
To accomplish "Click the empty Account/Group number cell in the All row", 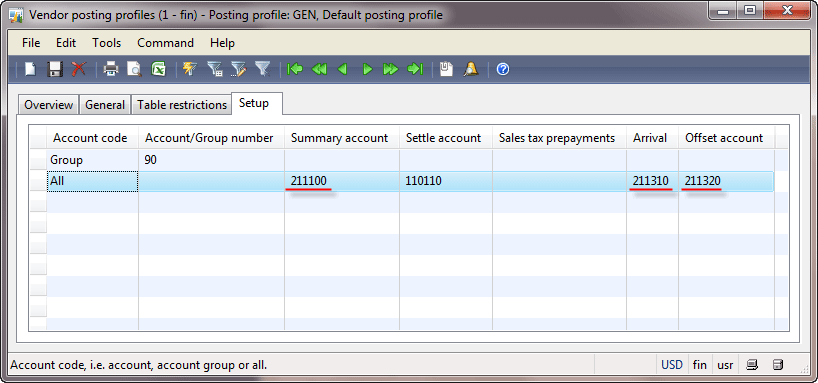I will click(211, 181).
